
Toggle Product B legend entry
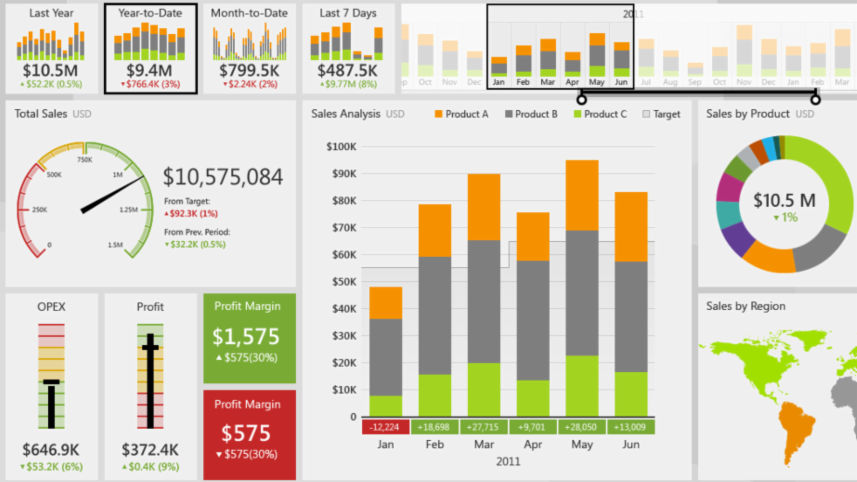pyautogui.click(x=531, y=114)
